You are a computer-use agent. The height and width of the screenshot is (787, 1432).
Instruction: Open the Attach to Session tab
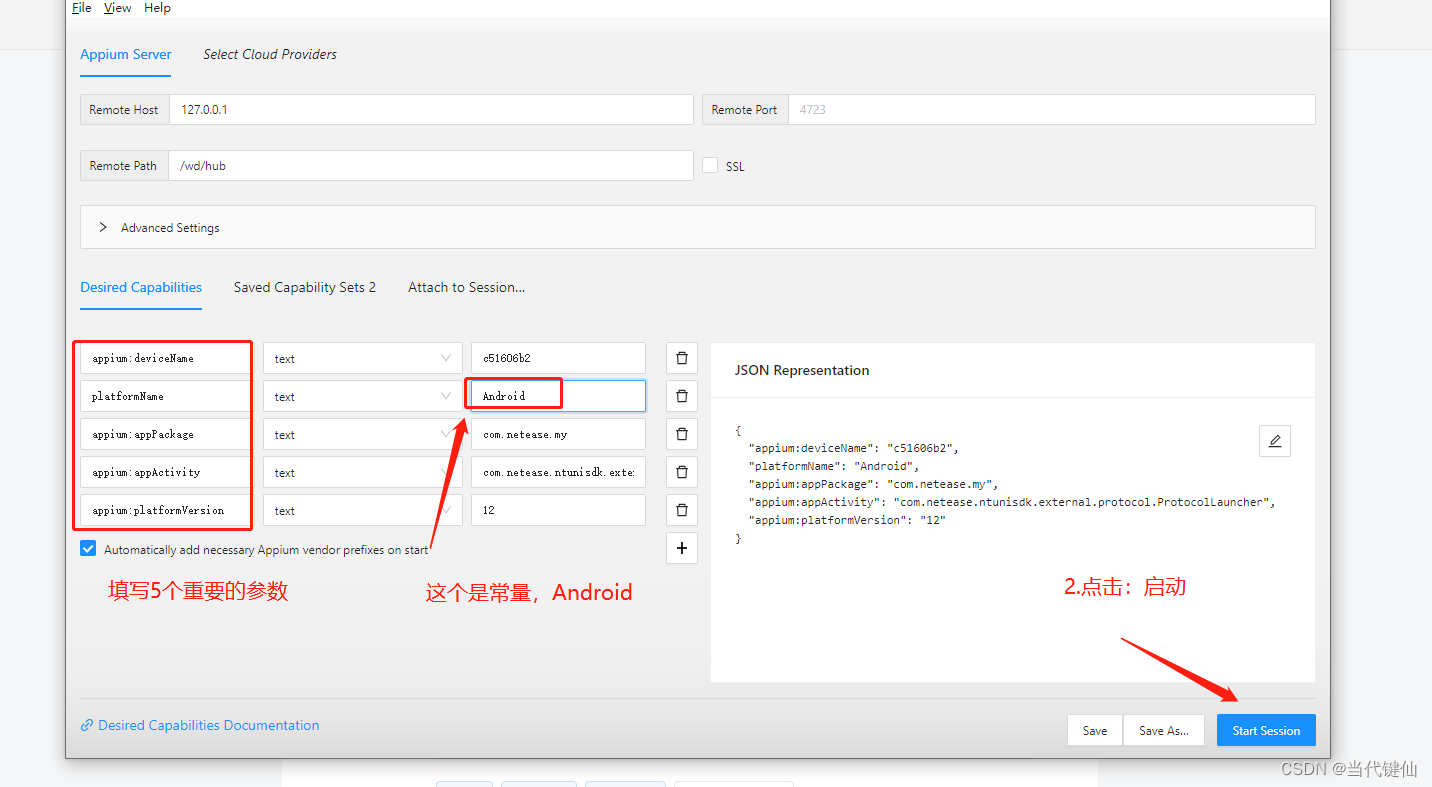466,287
